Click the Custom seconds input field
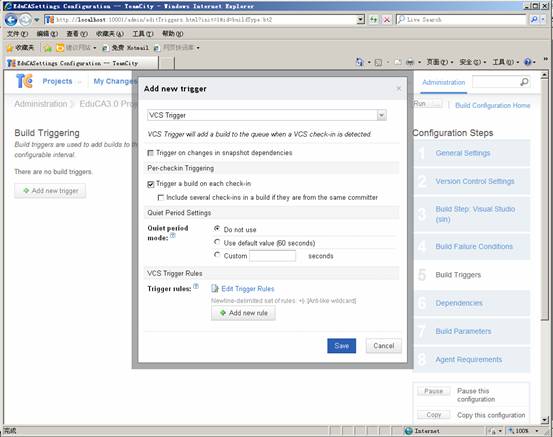 (272, 256)
